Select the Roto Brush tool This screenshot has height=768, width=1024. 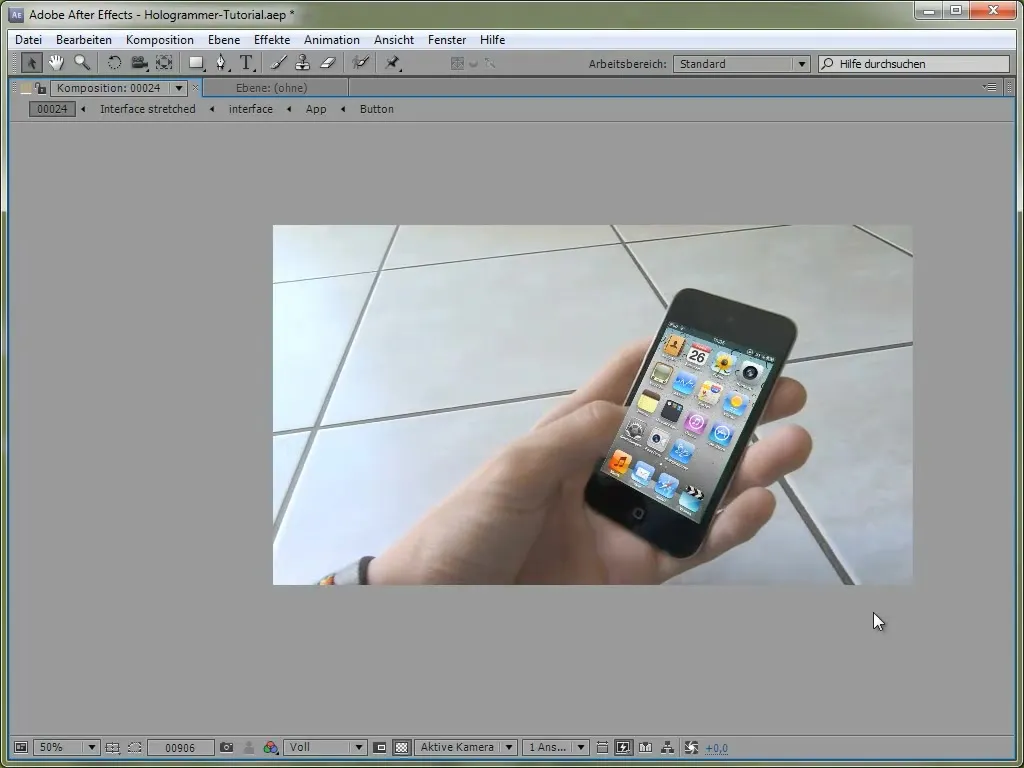coord(360,63)
